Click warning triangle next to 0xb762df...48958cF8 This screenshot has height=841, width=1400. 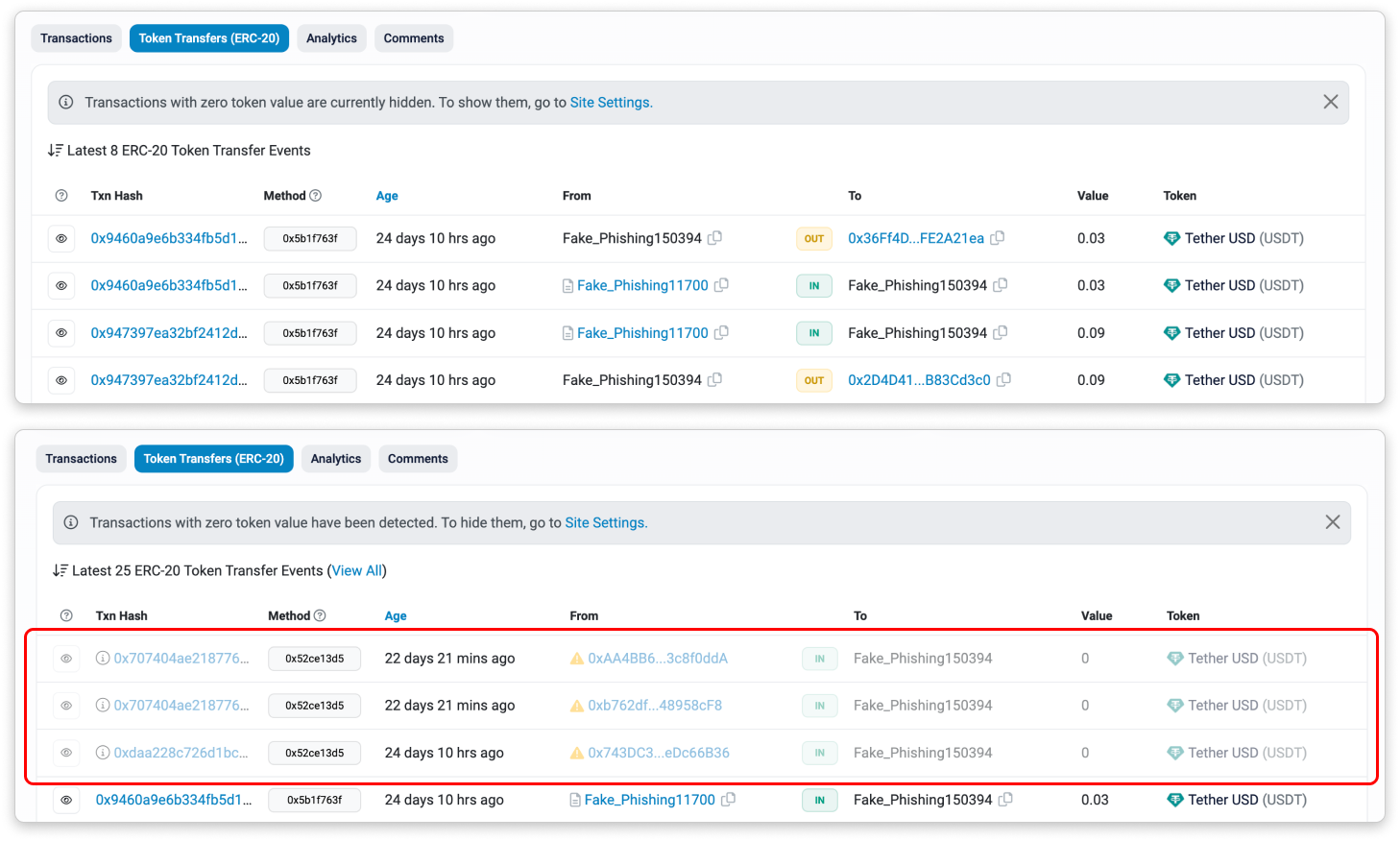(x=577, y=706)
